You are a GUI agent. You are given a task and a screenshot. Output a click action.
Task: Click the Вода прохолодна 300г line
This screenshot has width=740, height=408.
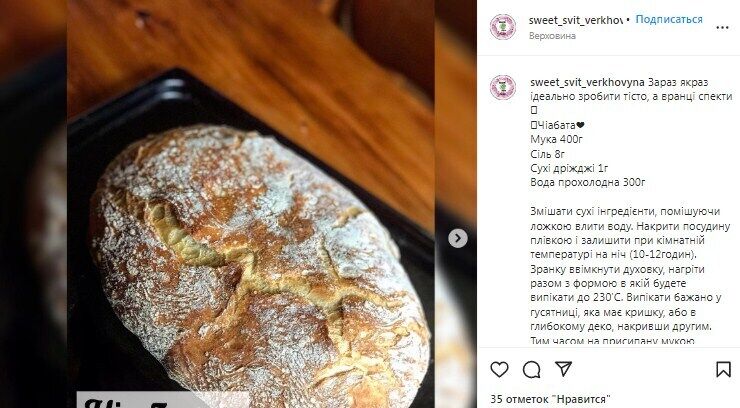(x=588, y=182)
